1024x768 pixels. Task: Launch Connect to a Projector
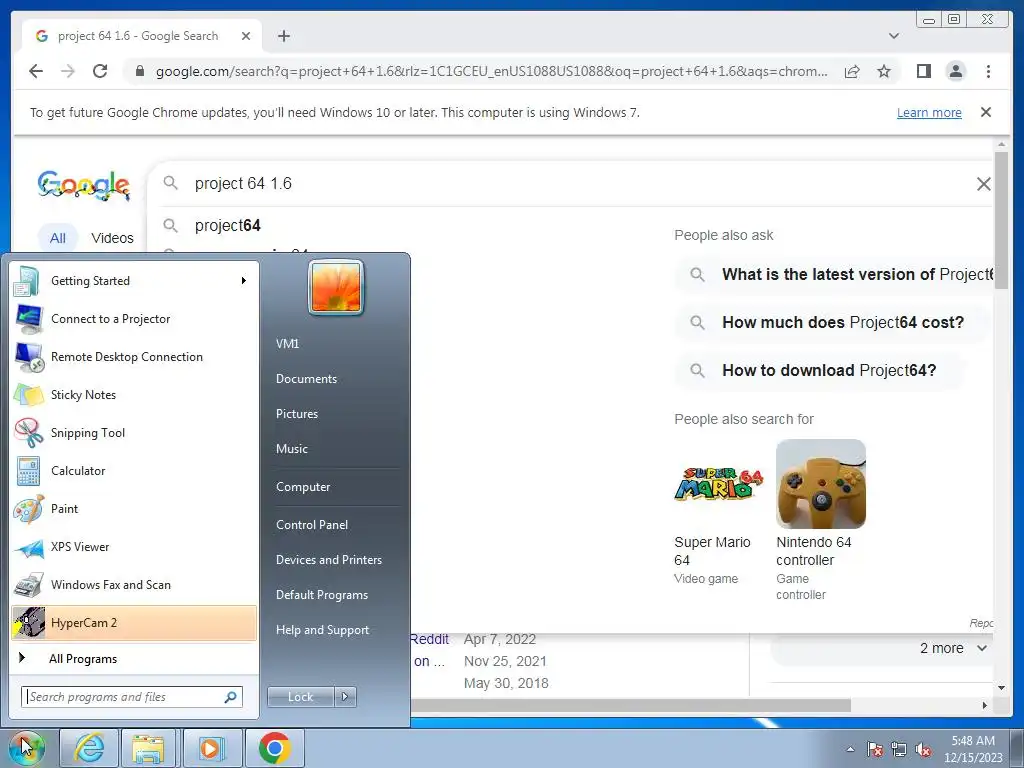[134, 319]
